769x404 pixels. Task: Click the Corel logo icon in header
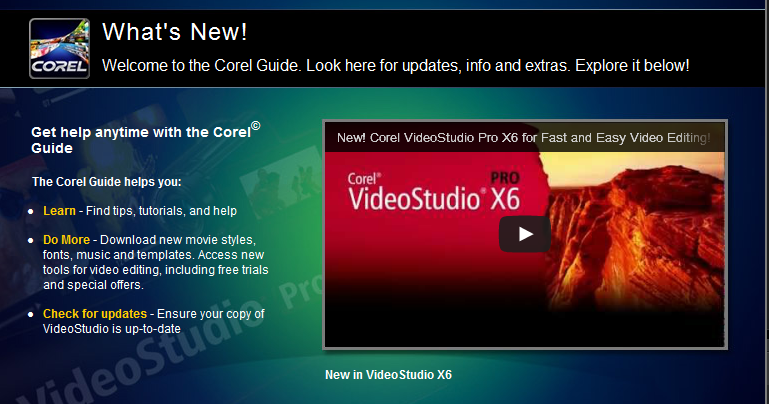pyautogui.click(x=59, y=49)
